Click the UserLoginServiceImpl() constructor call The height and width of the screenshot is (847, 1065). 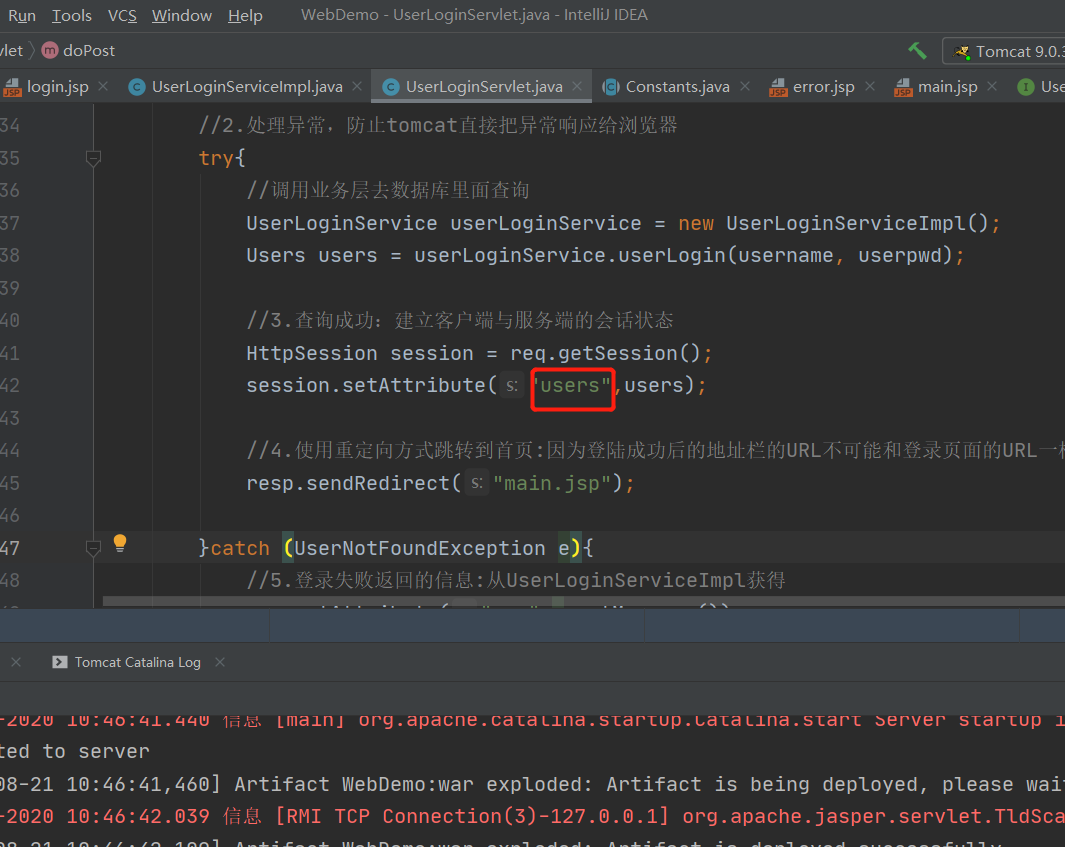[x=857, y=223]
